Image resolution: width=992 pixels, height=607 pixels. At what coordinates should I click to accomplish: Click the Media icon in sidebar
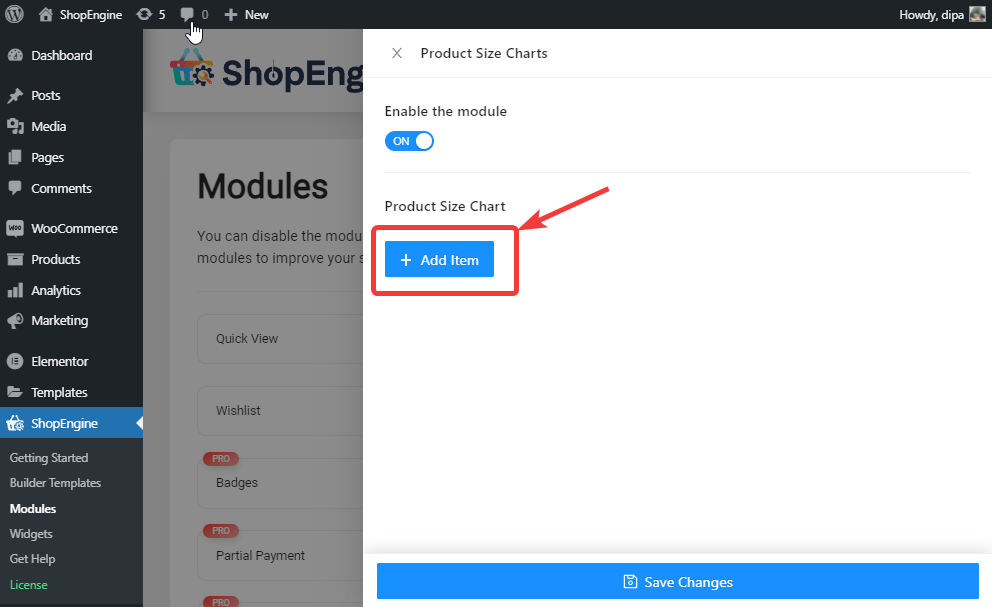pos(15,127)
